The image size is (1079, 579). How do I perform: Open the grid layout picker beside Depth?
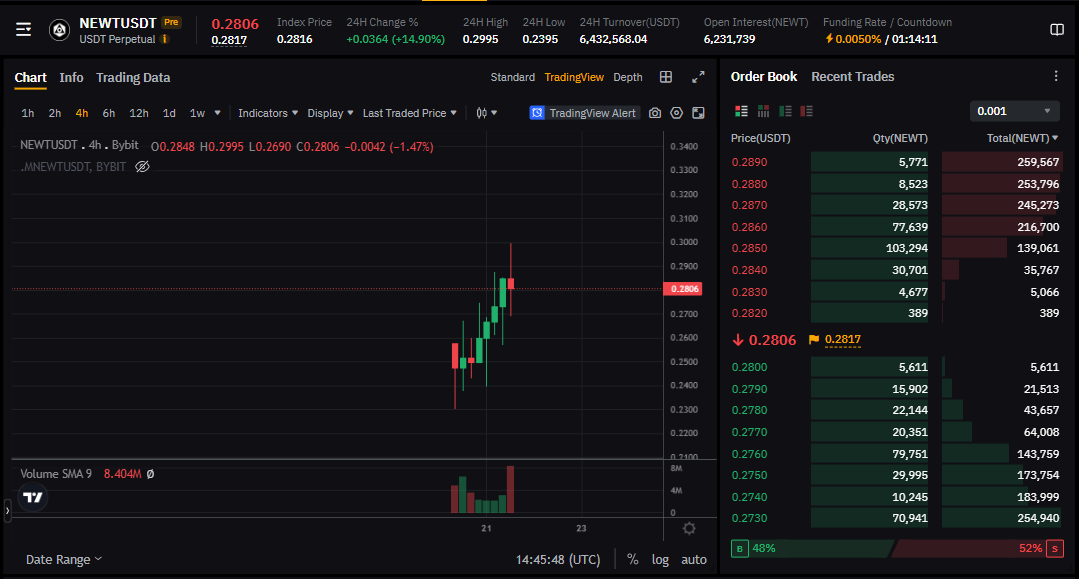click(x=665, y=76)
